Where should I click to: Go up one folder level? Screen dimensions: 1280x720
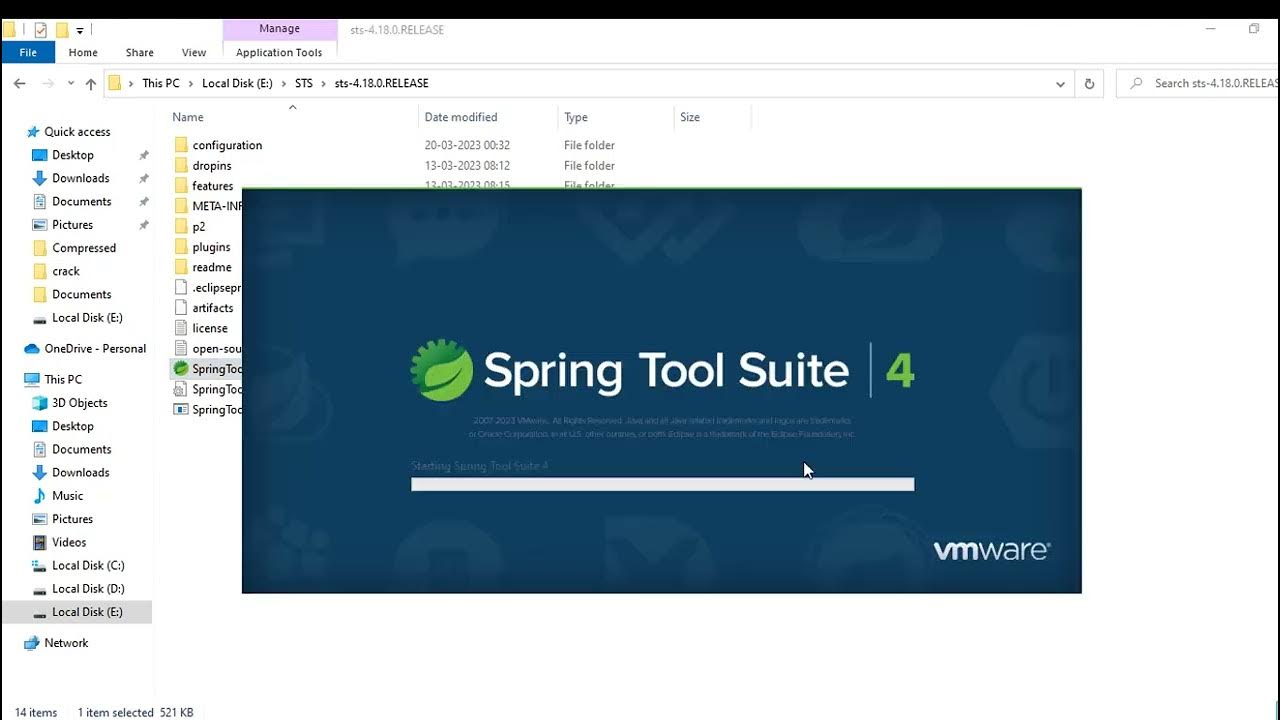(x=91, y=84)
